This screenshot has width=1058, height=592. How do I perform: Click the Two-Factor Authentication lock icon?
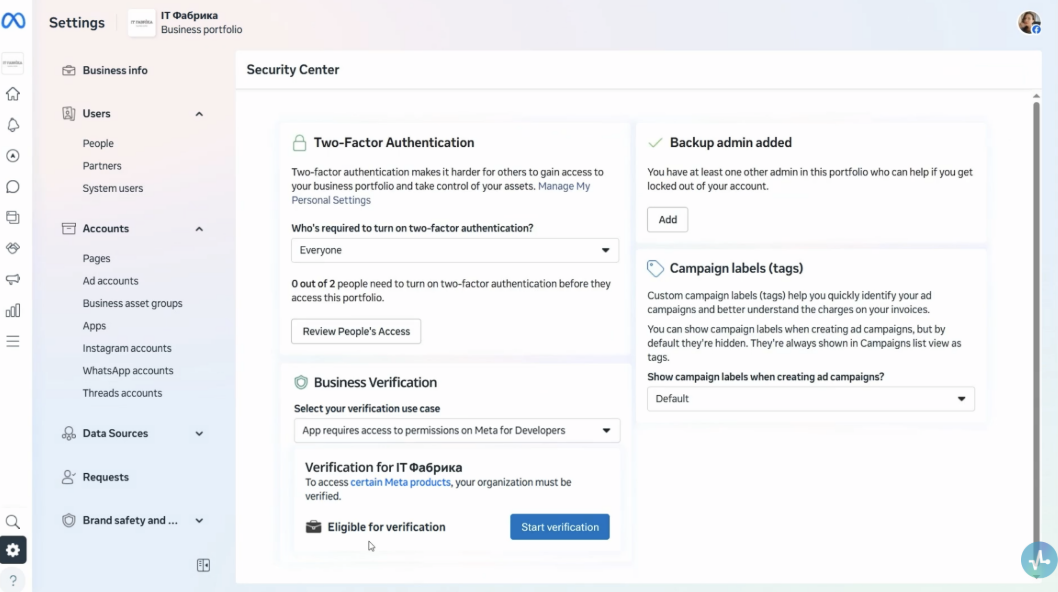tap(300, 142)
